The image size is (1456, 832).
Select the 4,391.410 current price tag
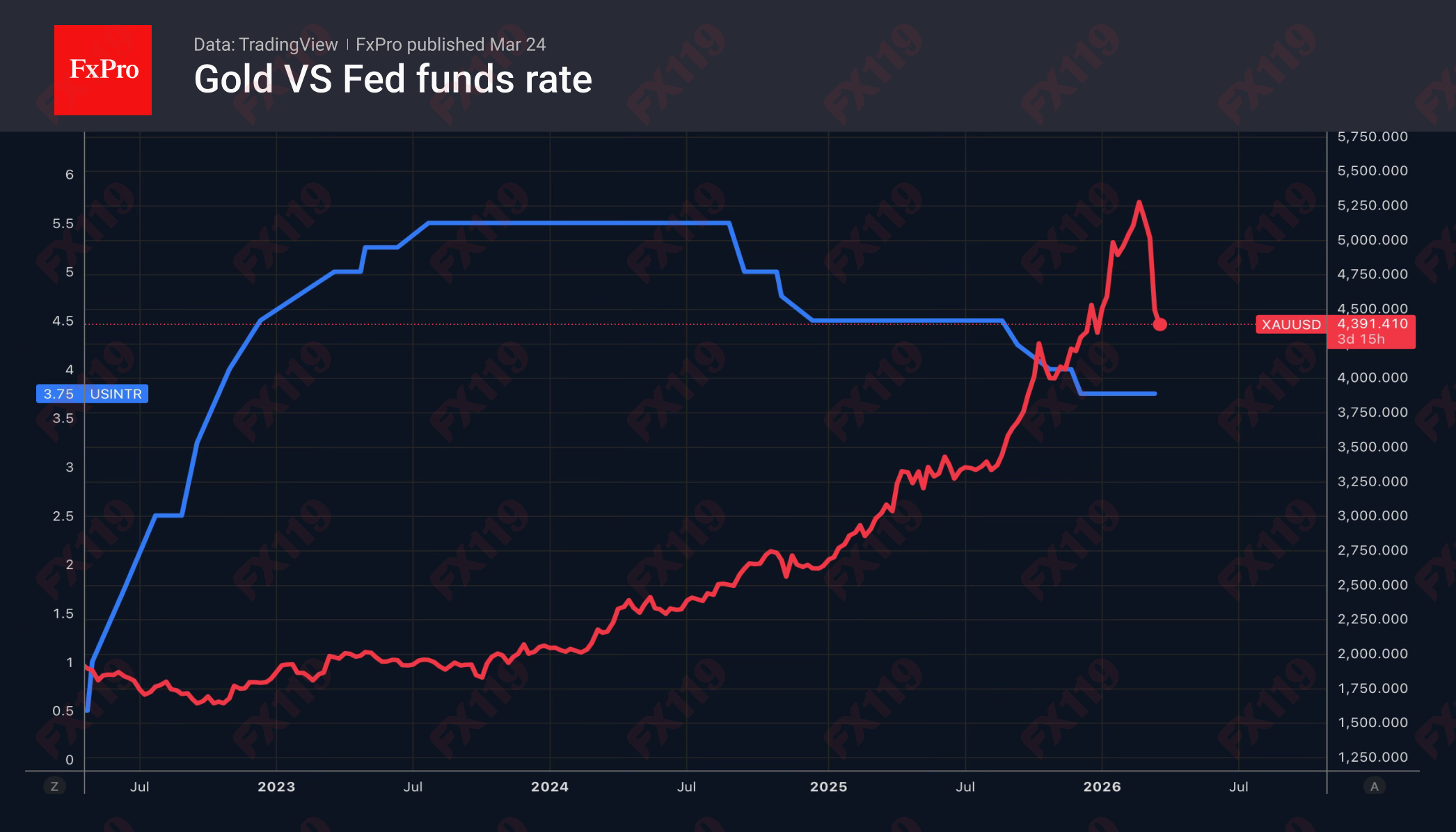pos(1372,323)
